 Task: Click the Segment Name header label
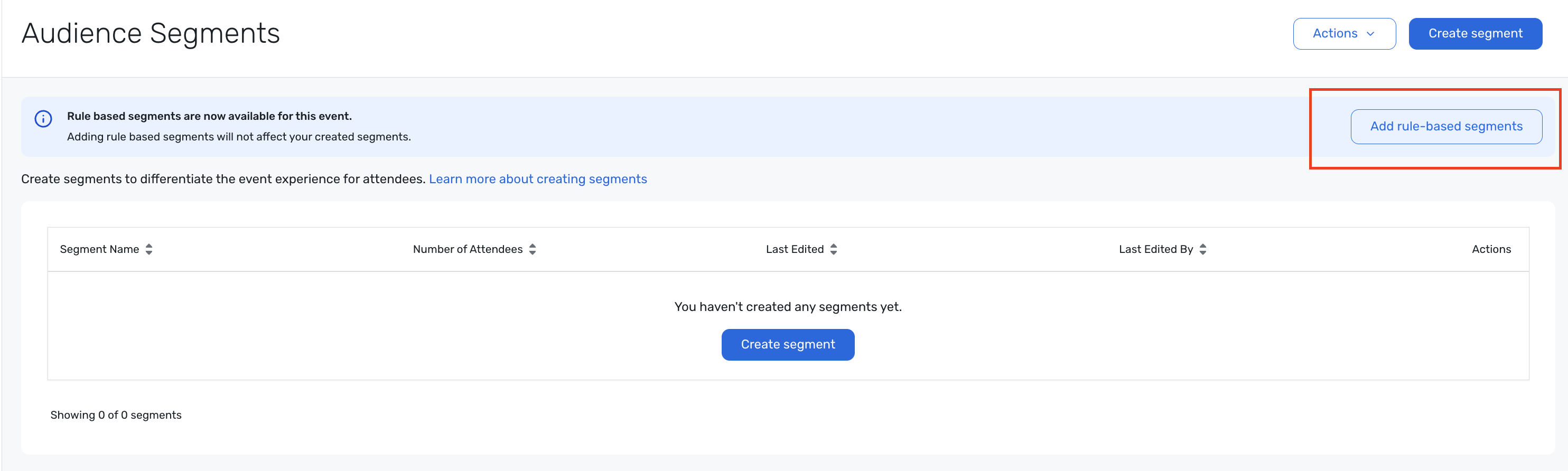click(99, 250)
